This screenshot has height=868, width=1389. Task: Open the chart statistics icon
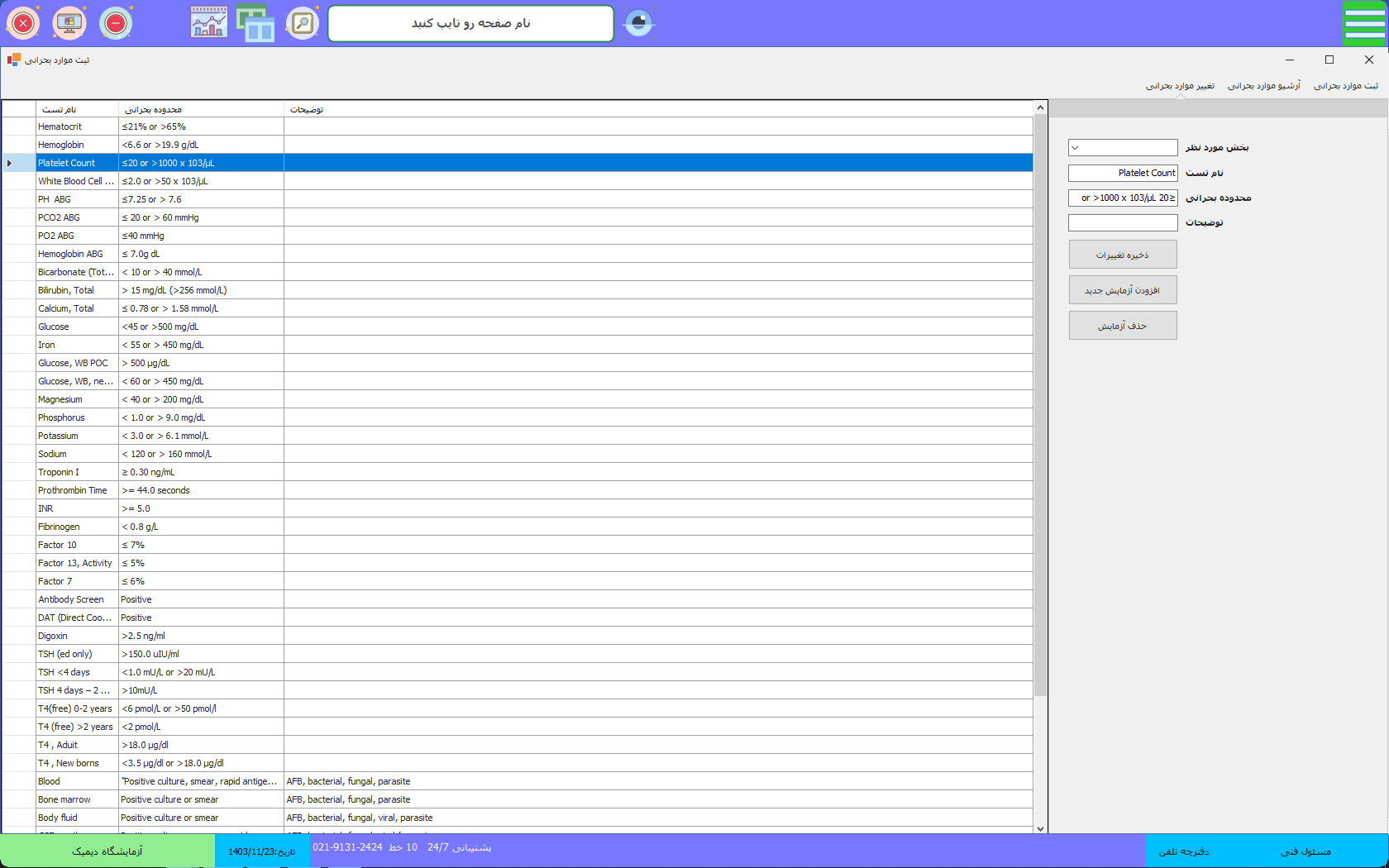[x=209, y=23]
